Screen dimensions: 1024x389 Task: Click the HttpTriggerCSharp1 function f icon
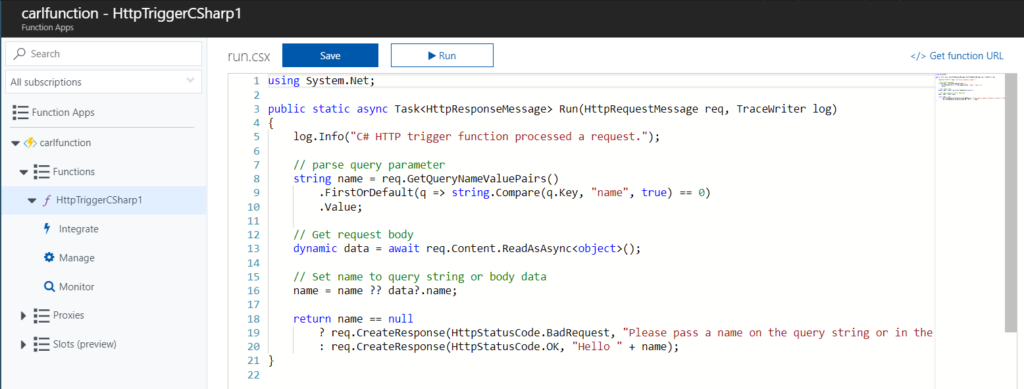point(46,200)
